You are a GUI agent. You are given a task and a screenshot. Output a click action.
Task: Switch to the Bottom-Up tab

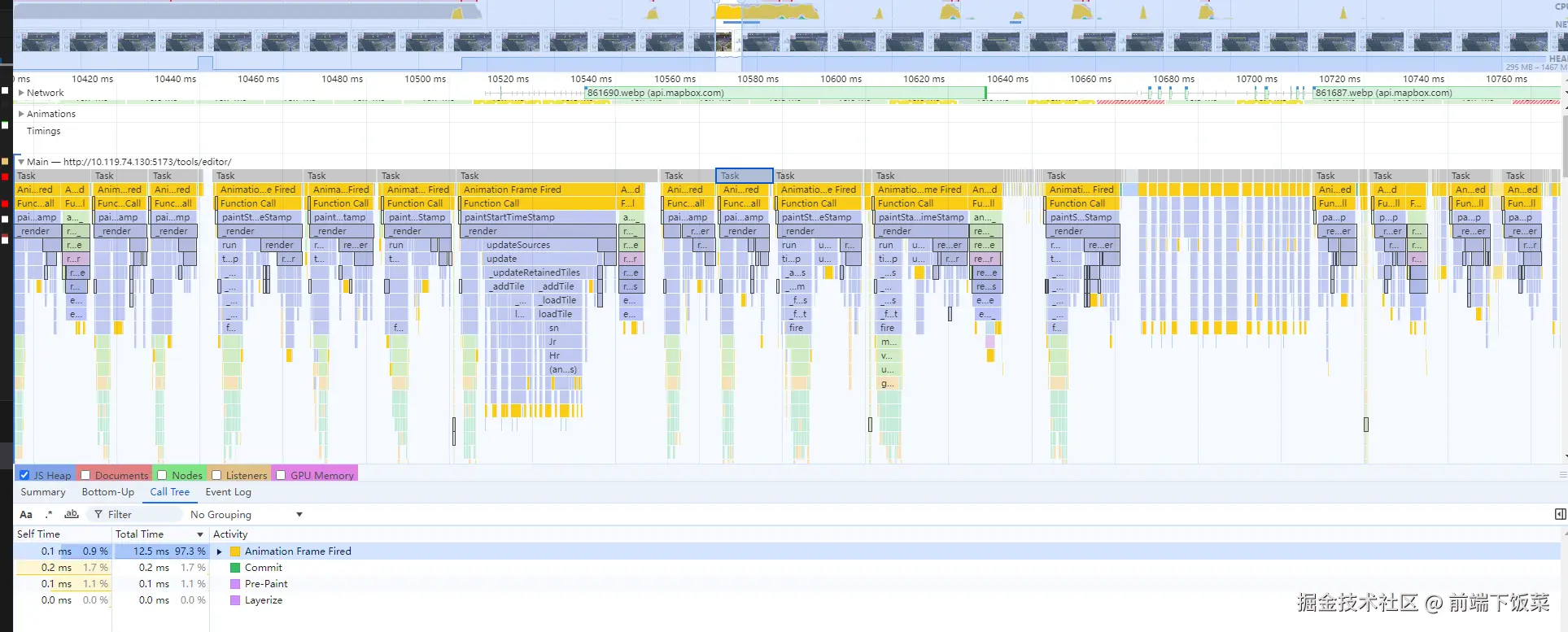[107, 492]
